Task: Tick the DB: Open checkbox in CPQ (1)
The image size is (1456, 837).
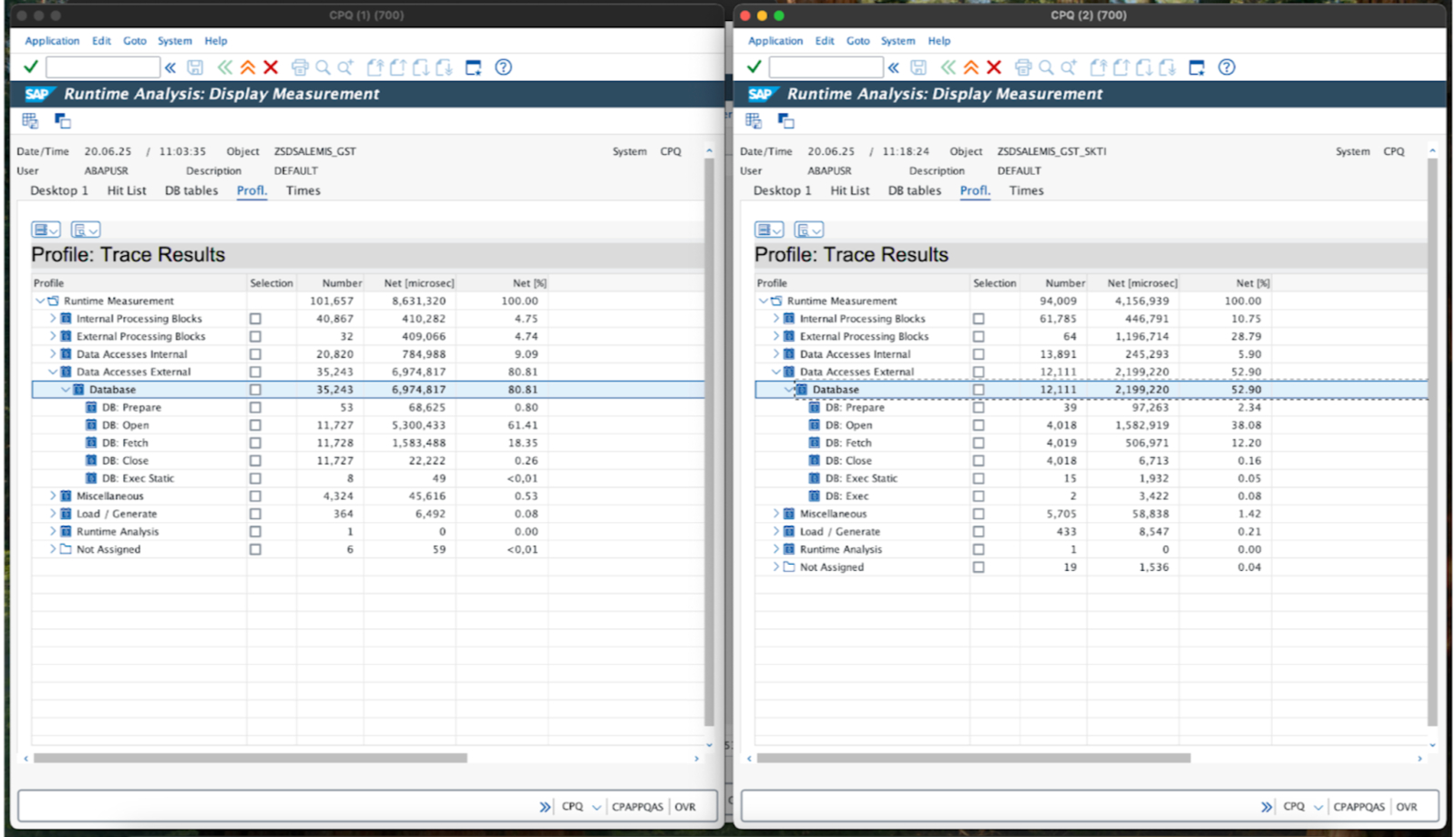Action: [255, 425]
